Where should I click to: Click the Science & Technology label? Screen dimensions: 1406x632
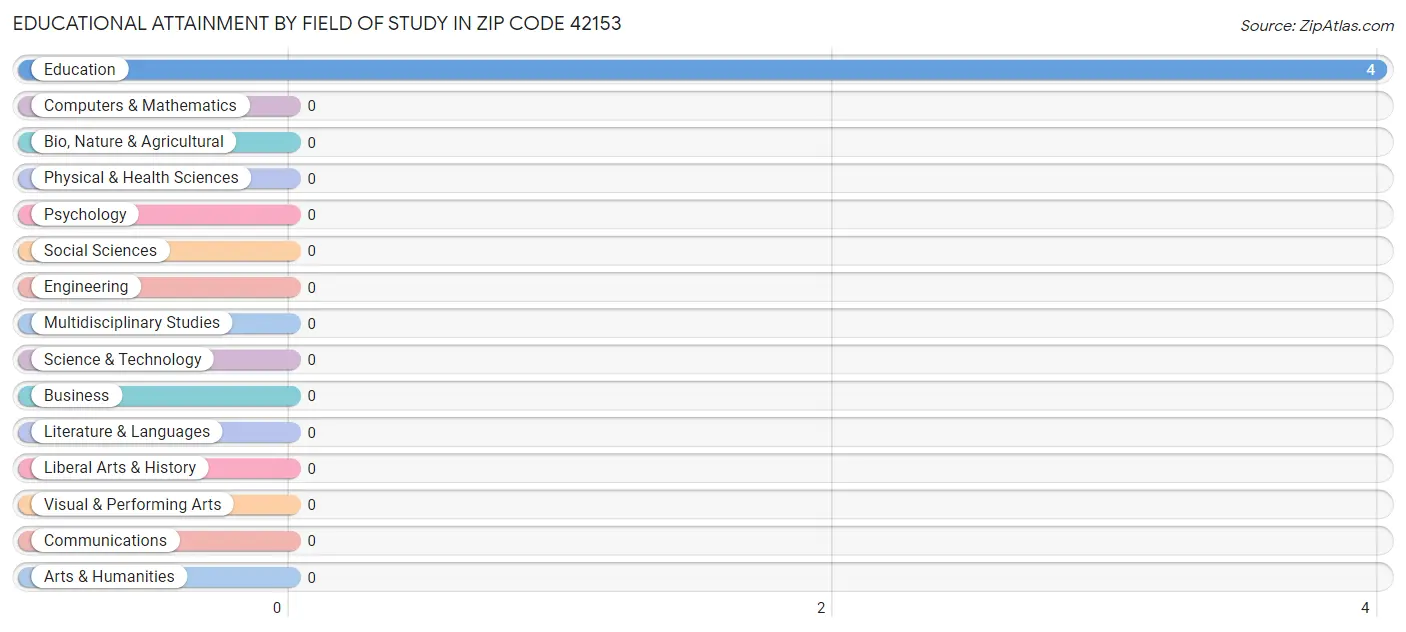point(123,360)
